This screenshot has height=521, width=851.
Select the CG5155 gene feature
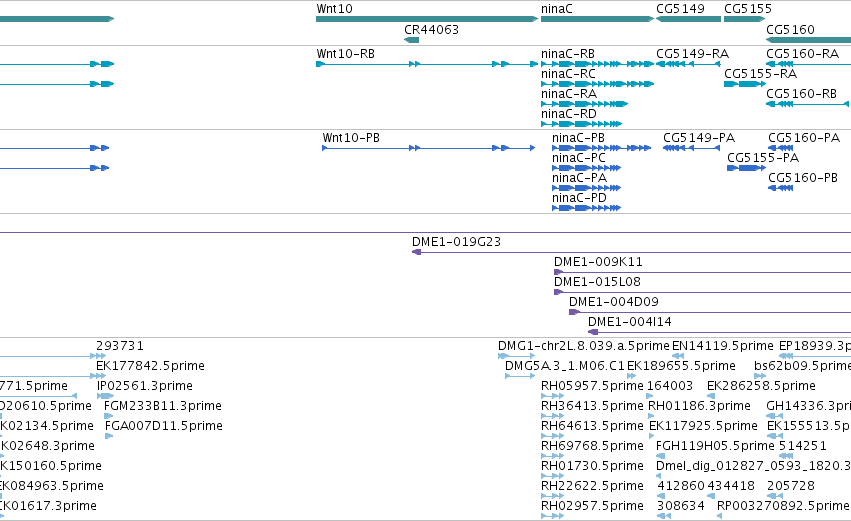[745, 19]
